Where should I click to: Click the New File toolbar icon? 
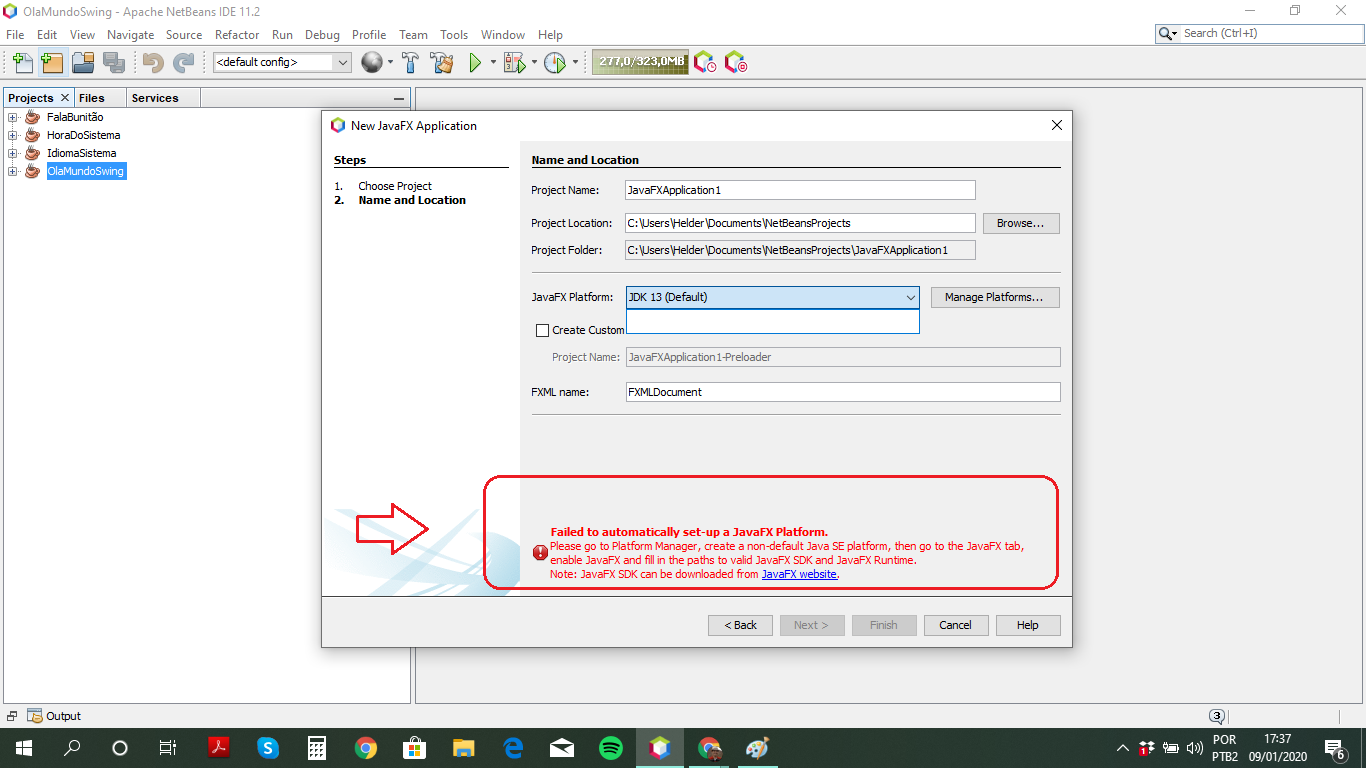(x=22, y=62)
